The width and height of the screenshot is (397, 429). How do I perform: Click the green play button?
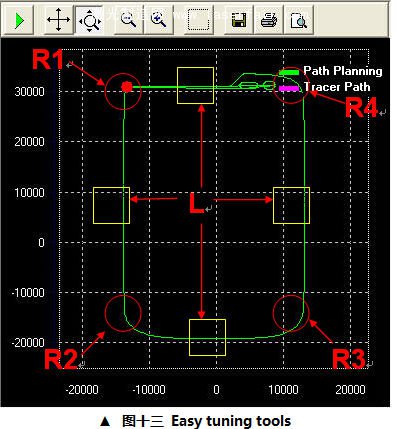[x=19, y=20]
